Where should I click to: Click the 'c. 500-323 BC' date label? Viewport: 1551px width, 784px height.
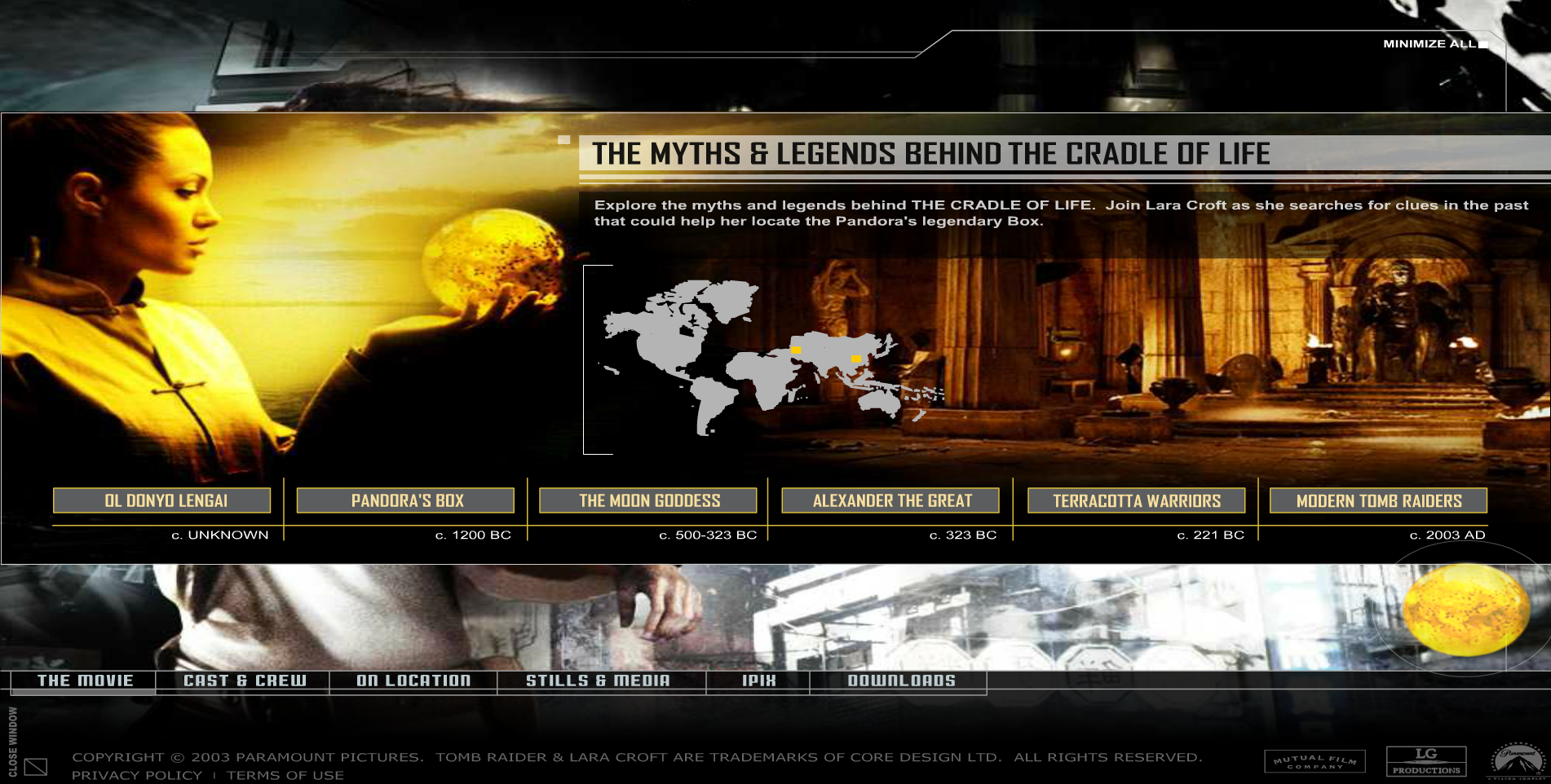[x=708, y=535]
